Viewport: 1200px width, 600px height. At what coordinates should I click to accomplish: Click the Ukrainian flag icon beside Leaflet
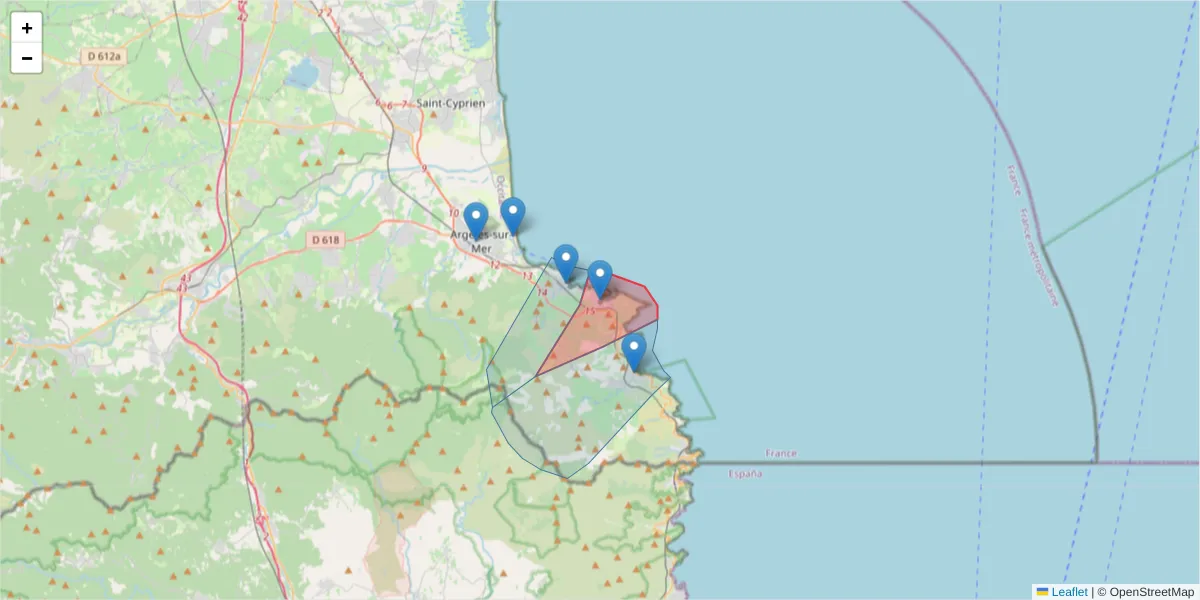point(1042,592)
